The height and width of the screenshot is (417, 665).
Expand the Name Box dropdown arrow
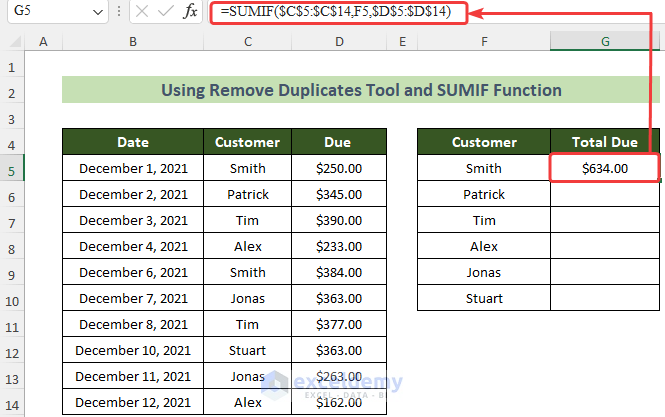(97, 13)
